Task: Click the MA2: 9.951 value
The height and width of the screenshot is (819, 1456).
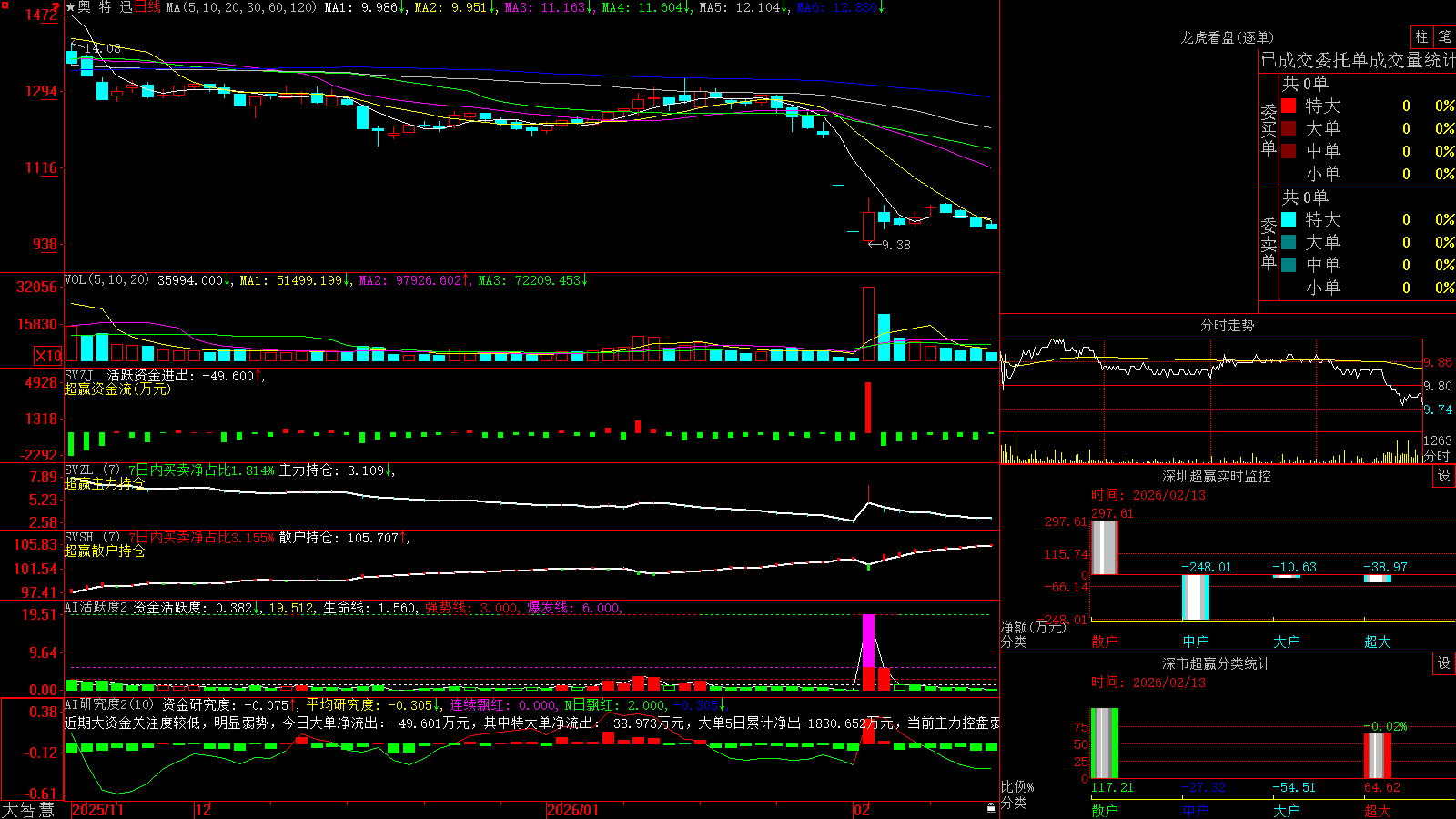Action: pos(456,7)
